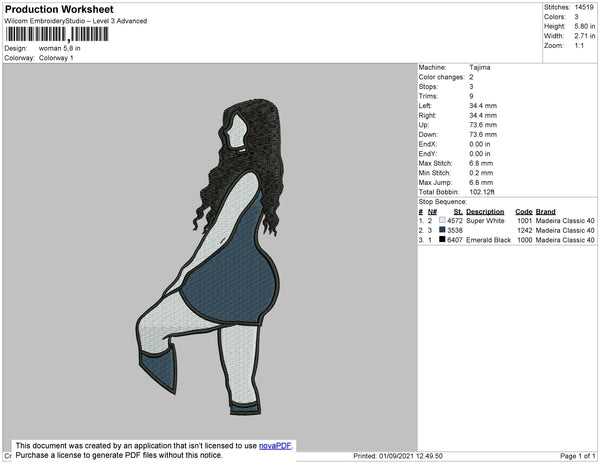The width and height of the screenshot is (600, 464).
Task: Select the Up value 73.6 mm
Action: pos(483,125)
